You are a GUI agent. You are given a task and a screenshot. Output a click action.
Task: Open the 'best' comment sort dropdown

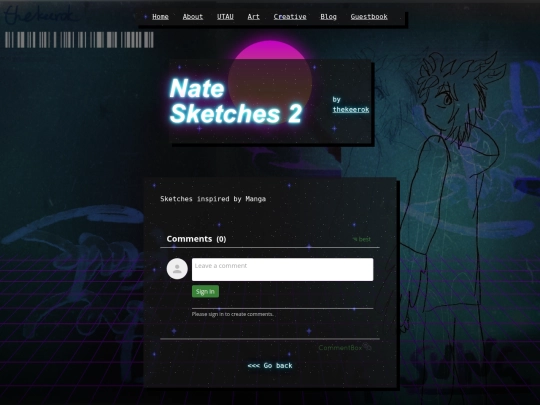362,239
